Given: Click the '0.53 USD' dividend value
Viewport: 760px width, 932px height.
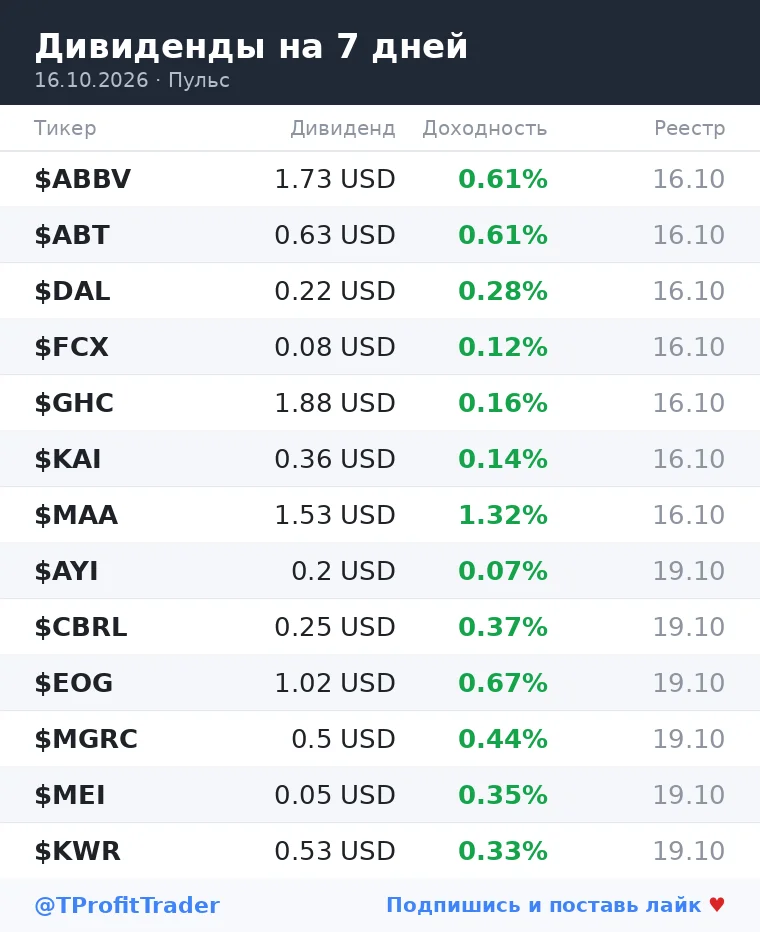Looking at the screenshot, I should (335, 851).
